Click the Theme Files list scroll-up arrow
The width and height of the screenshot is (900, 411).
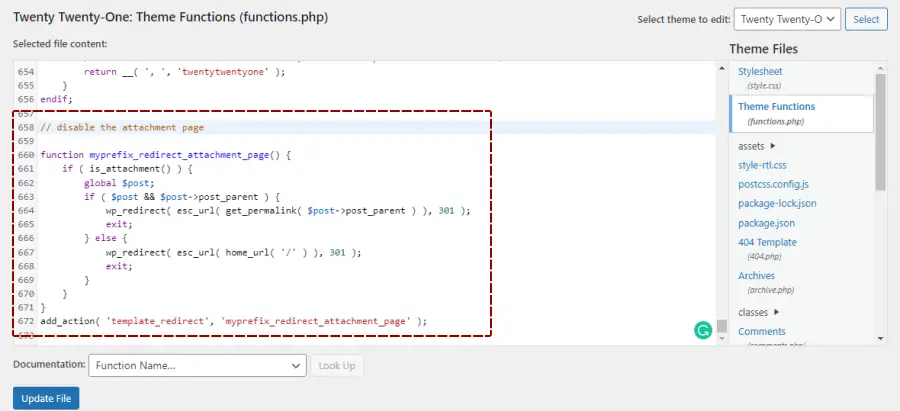coord(880,68)
